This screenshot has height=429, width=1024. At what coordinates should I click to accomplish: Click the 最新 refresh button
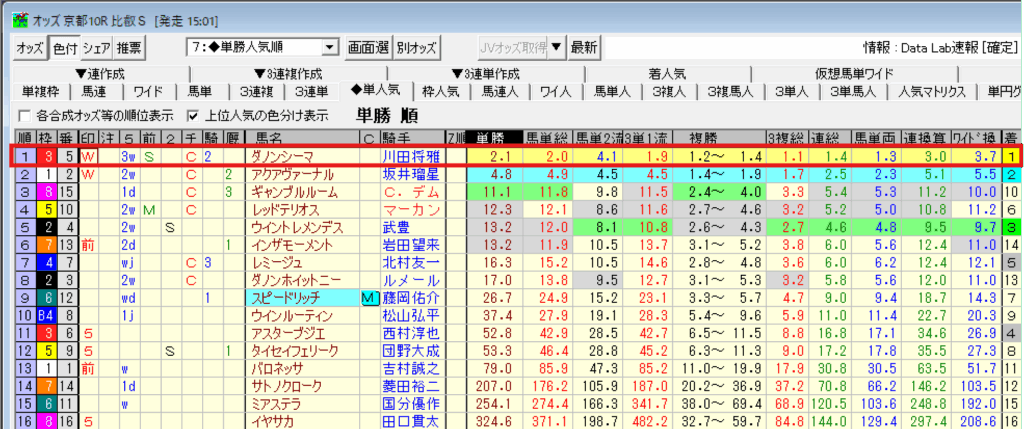click(x=584, y=47)
